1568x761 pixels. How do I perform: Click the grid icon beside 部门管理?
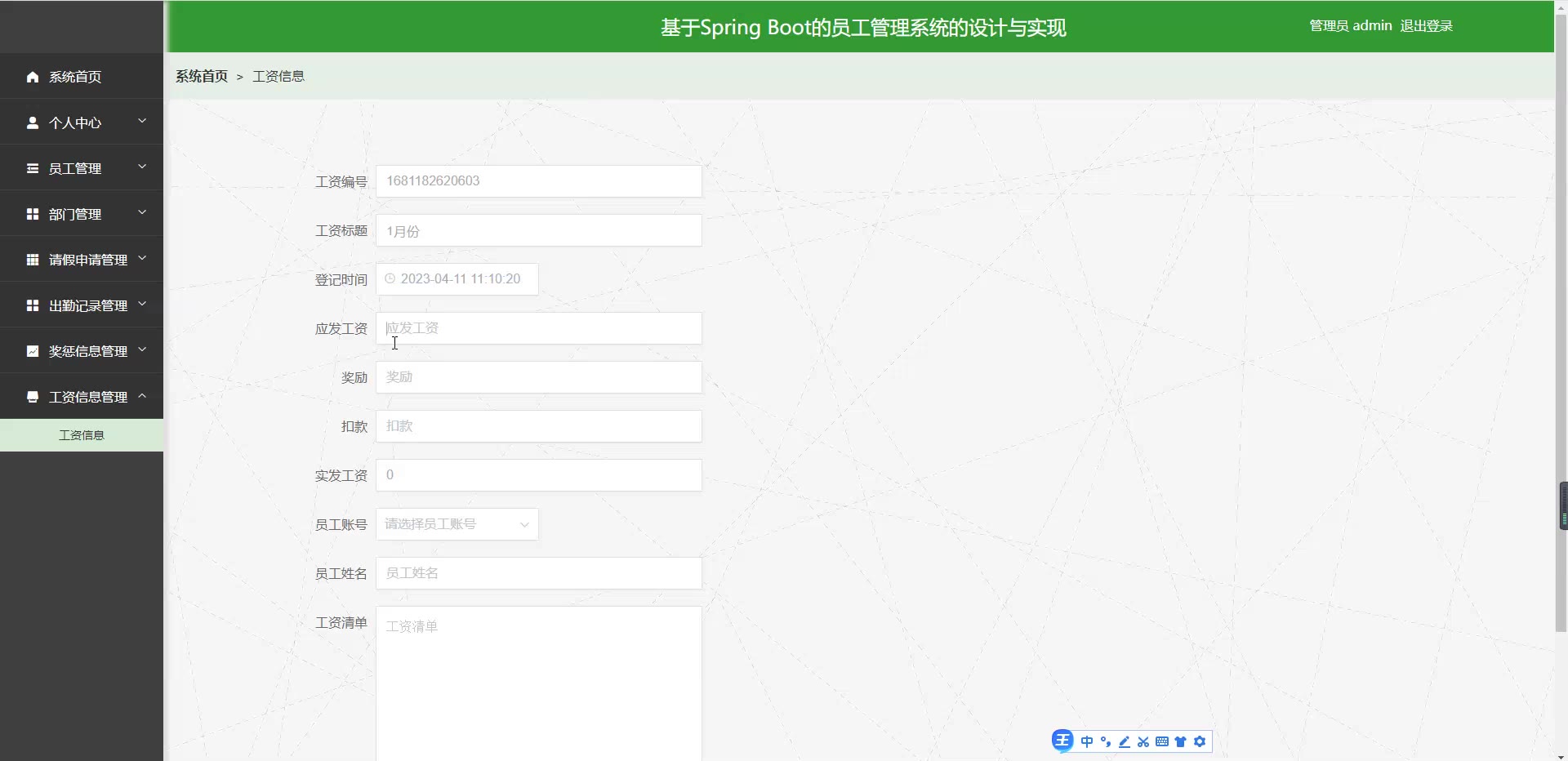pyautogui.click(x=33, y=214)
